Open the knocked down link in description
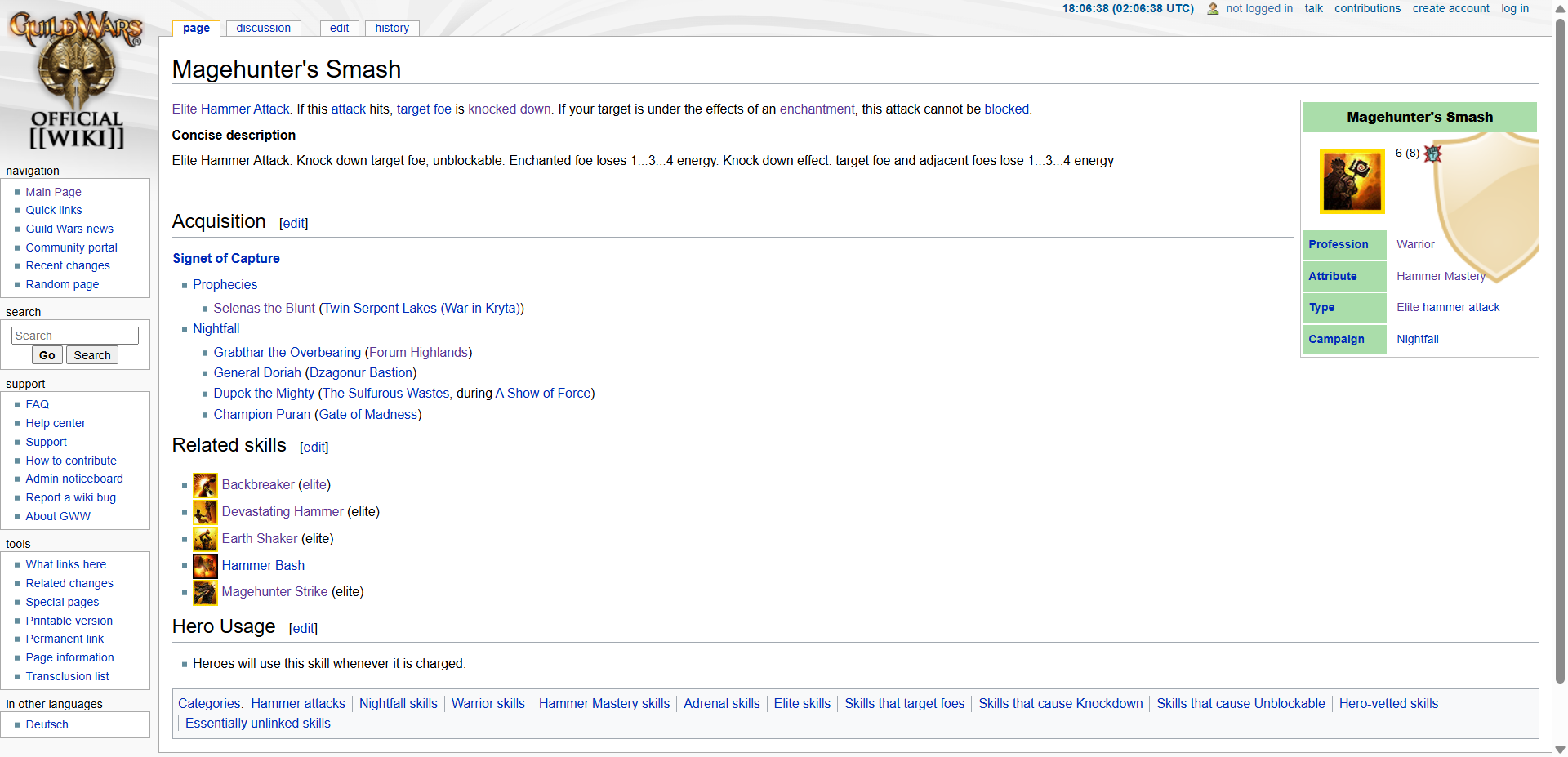Screen dimensions: 1568x757 [510, 109]
